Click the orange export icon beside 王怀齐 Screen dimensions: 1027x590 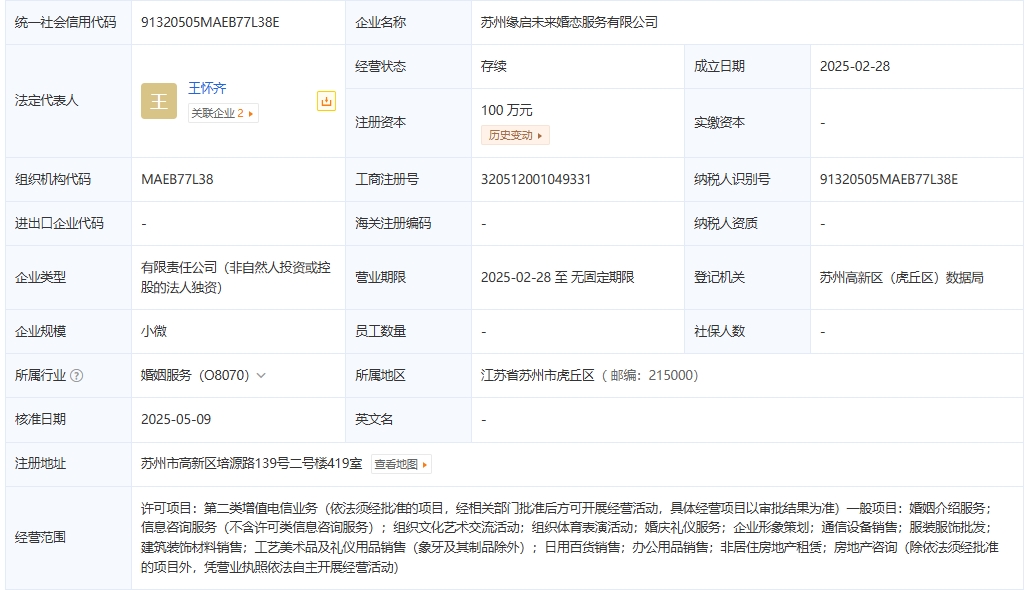[326, 101]
